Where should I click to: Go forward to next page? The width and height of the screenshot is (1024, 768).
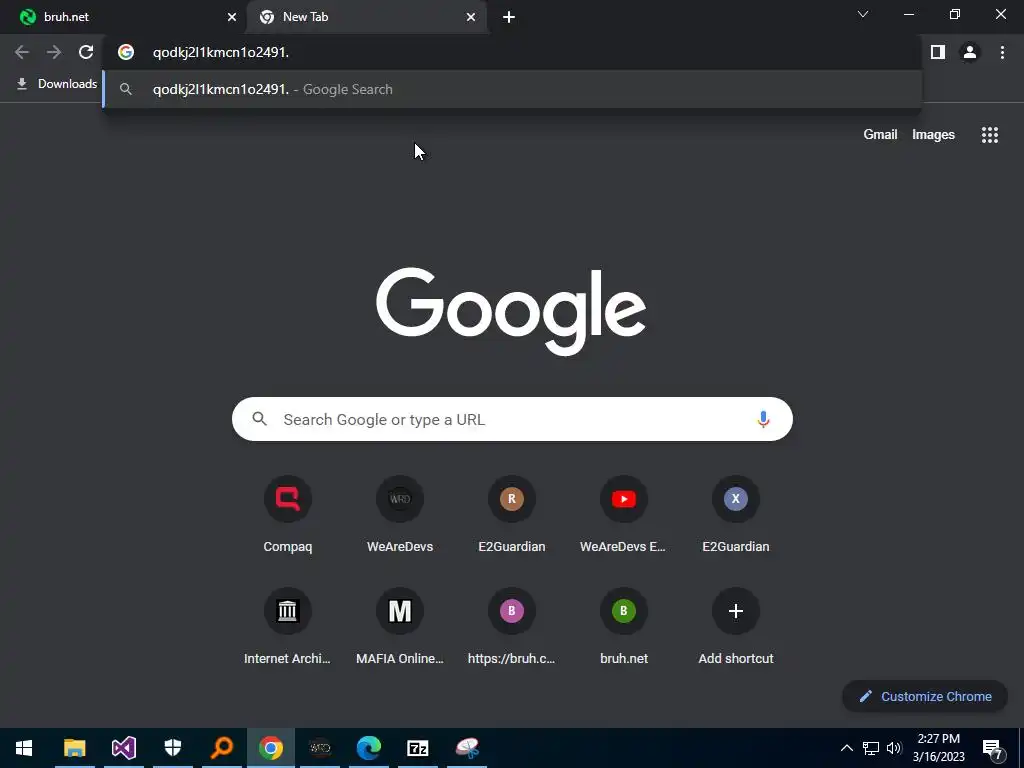click(54, 52)
